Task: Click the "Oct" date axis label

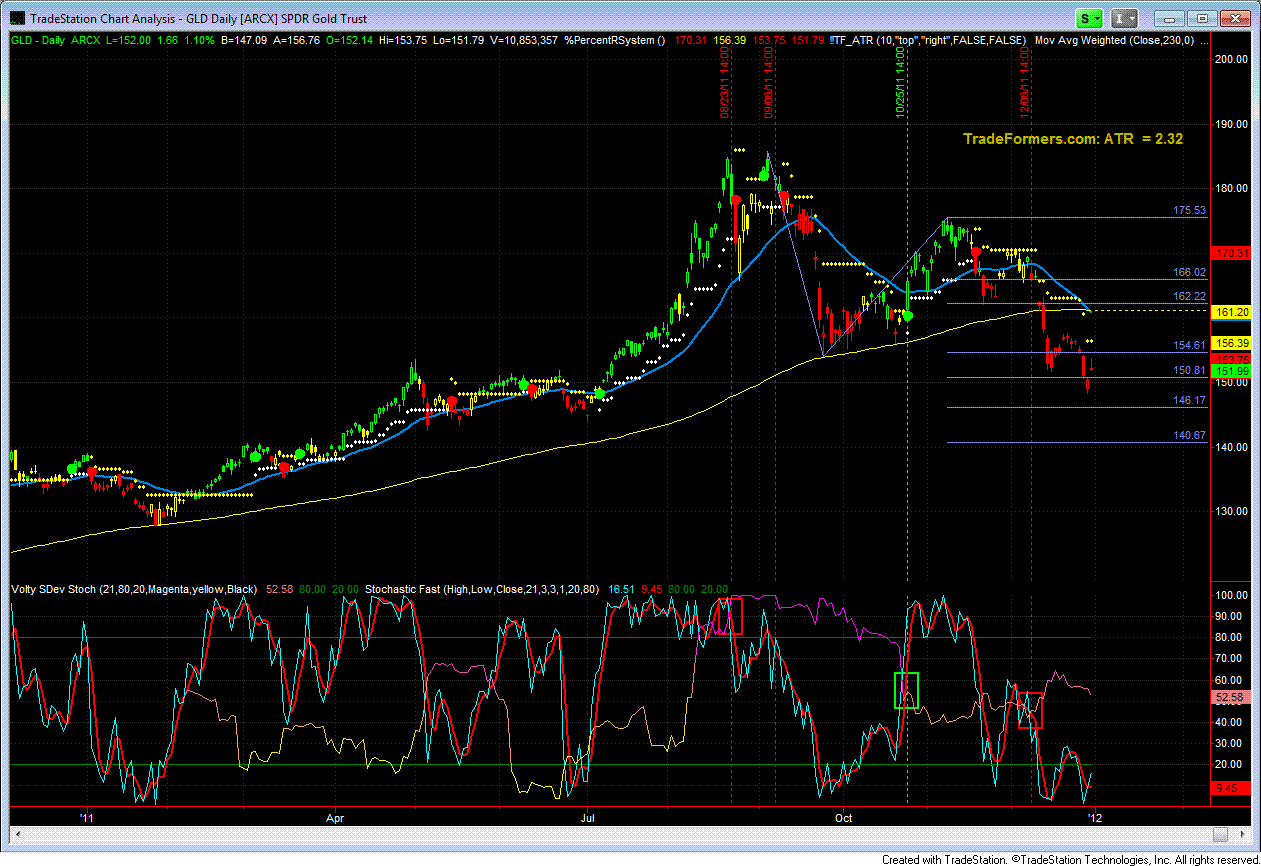Action: coord(844,816)
